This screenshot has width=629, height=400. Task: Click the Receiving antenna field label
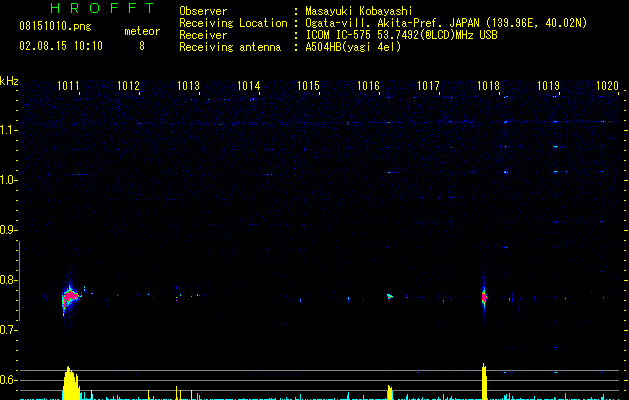point(230,47)
